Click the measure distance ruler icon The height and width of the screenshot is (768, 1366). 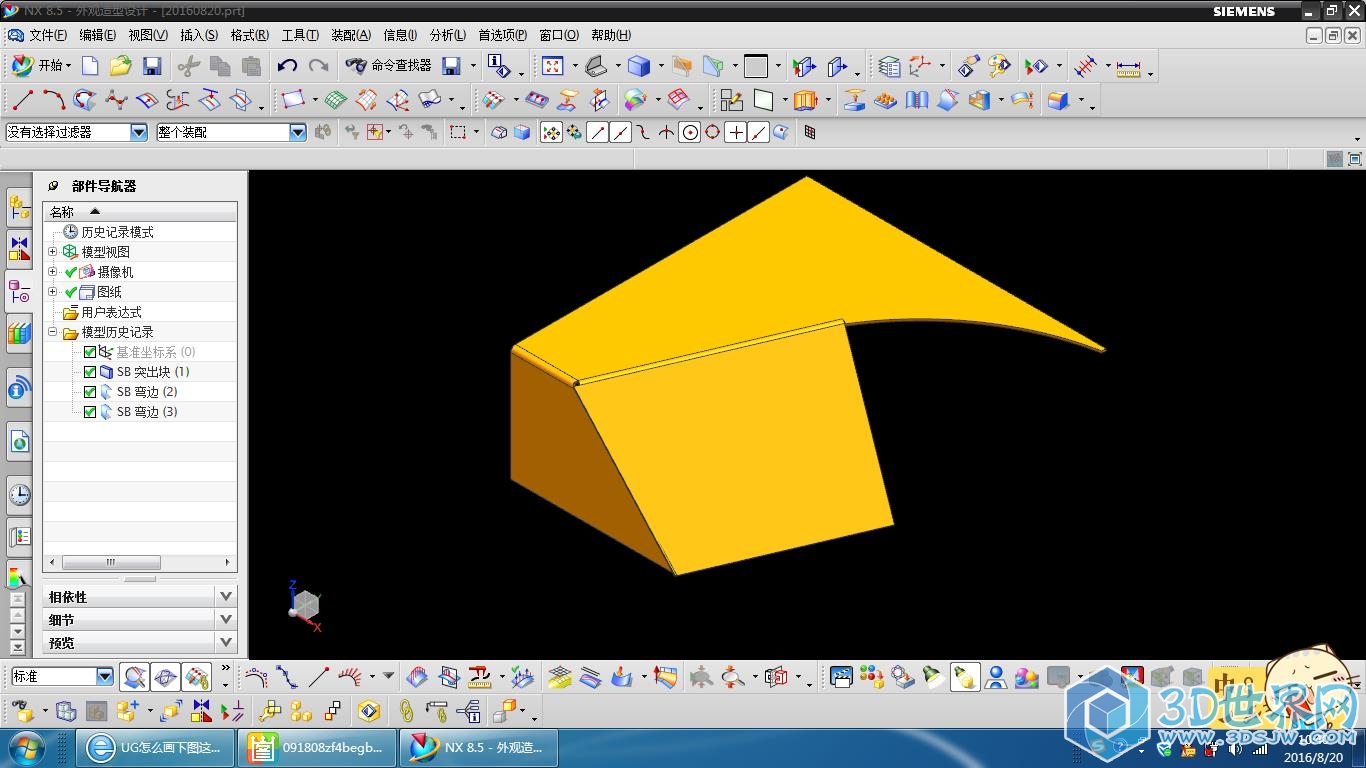click(1128, 67)
